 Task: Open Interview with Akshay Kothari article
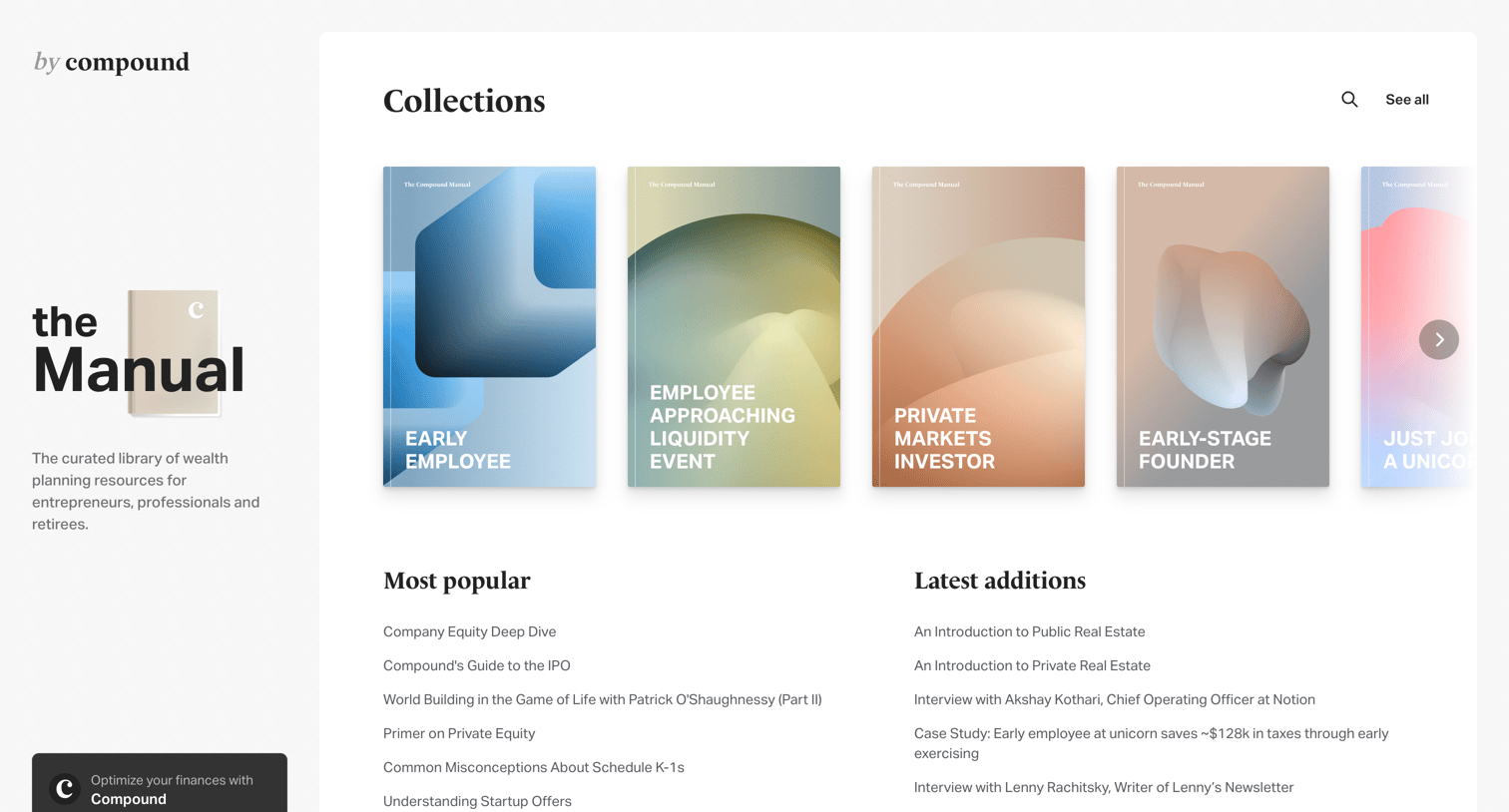pyautogui.click(x=1115, y=699)
